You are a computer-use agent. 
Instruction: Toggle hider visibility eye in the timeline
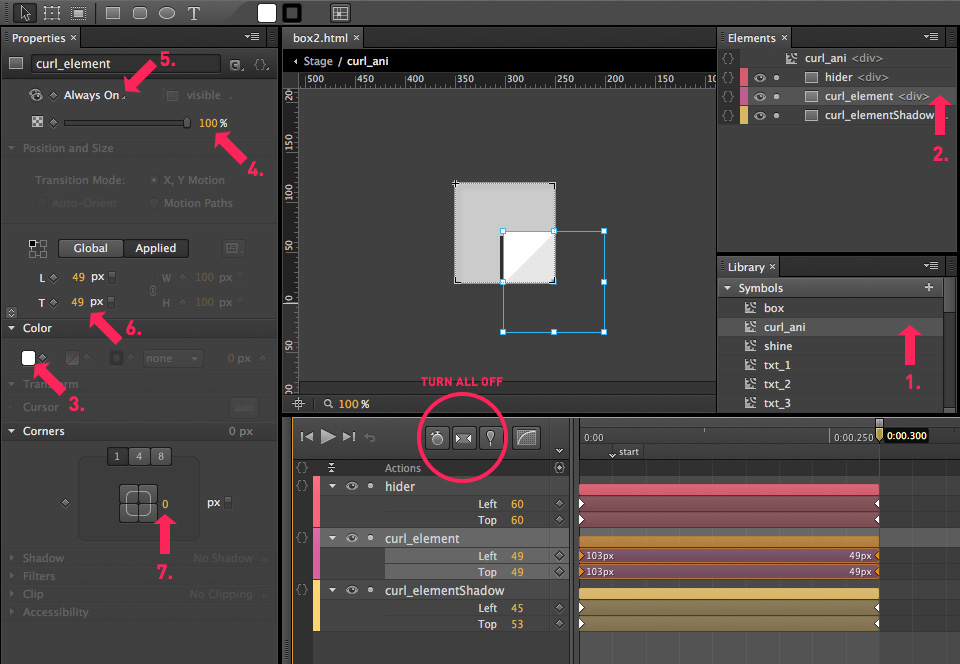tap(351, 487)
